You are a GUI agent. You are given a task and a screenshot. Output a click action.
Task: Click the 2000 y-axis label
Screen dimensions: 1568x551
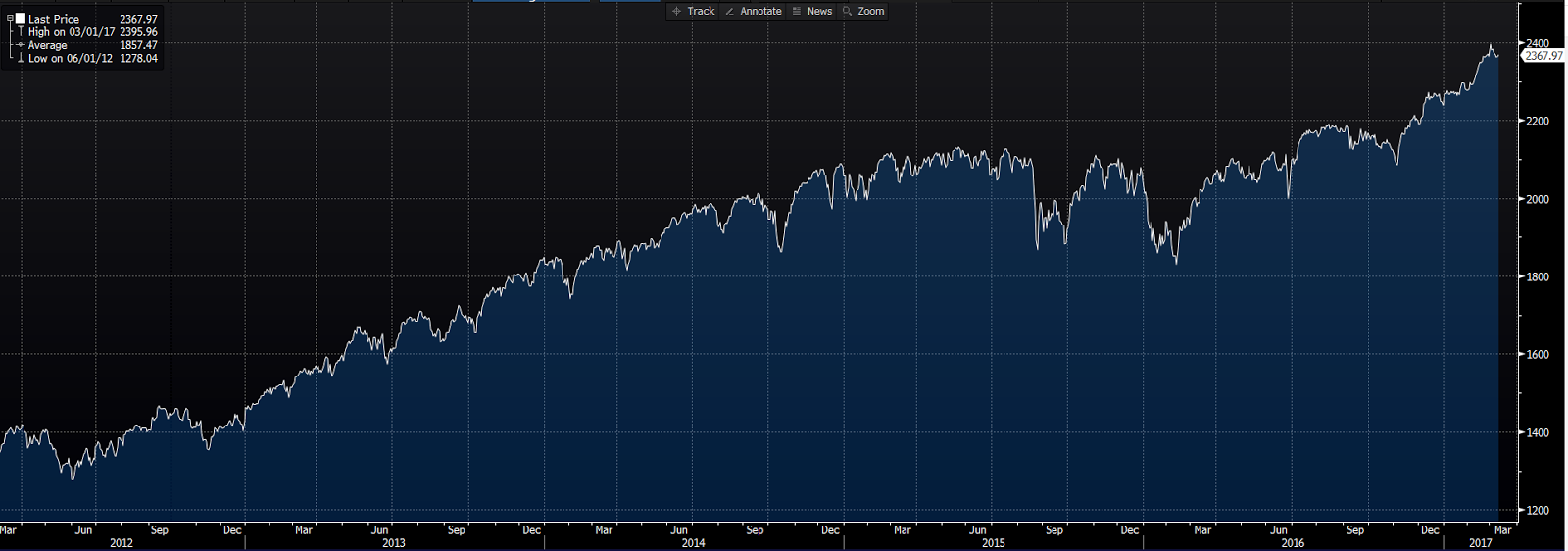[x=1538, y=199]
